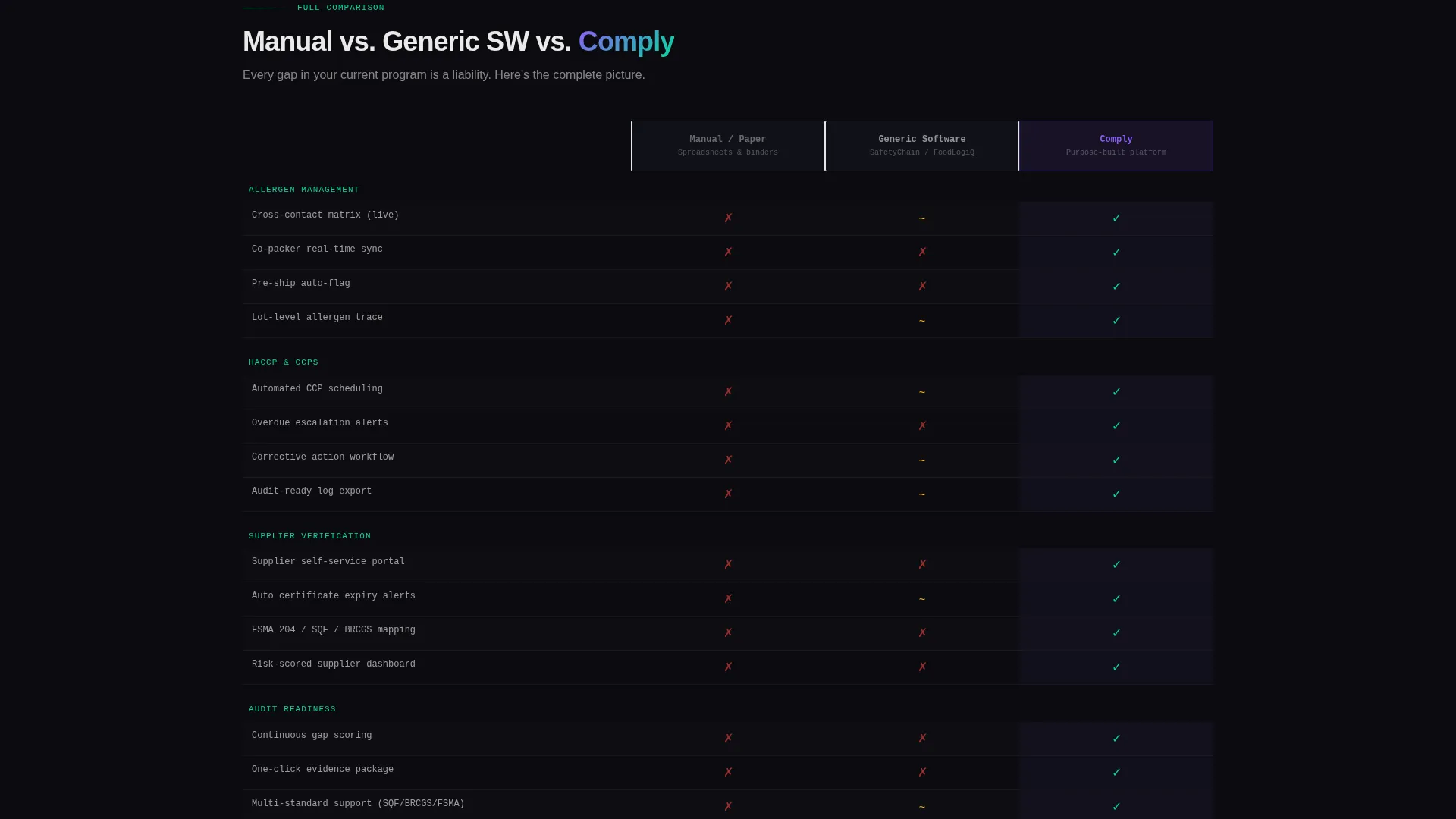Click the 'Every gap in your current program' subtitle
The width and height of the screenshot is (1456, 819).
444,75
